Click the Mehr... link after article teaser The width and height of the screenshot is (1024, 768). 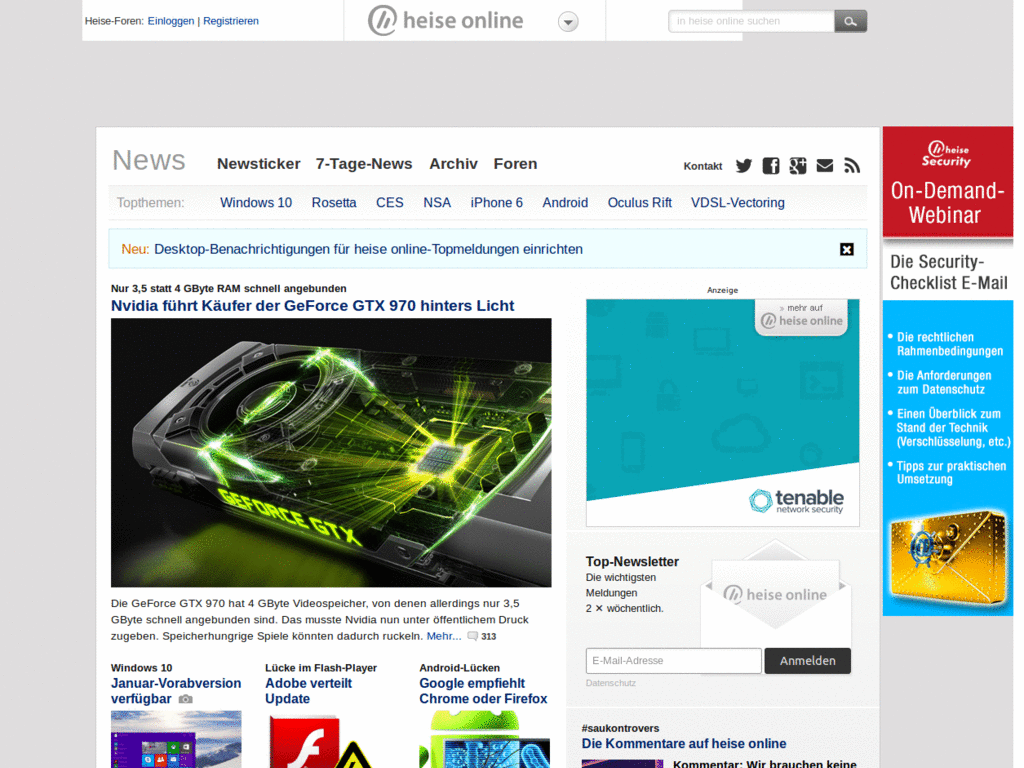(443, 636)
